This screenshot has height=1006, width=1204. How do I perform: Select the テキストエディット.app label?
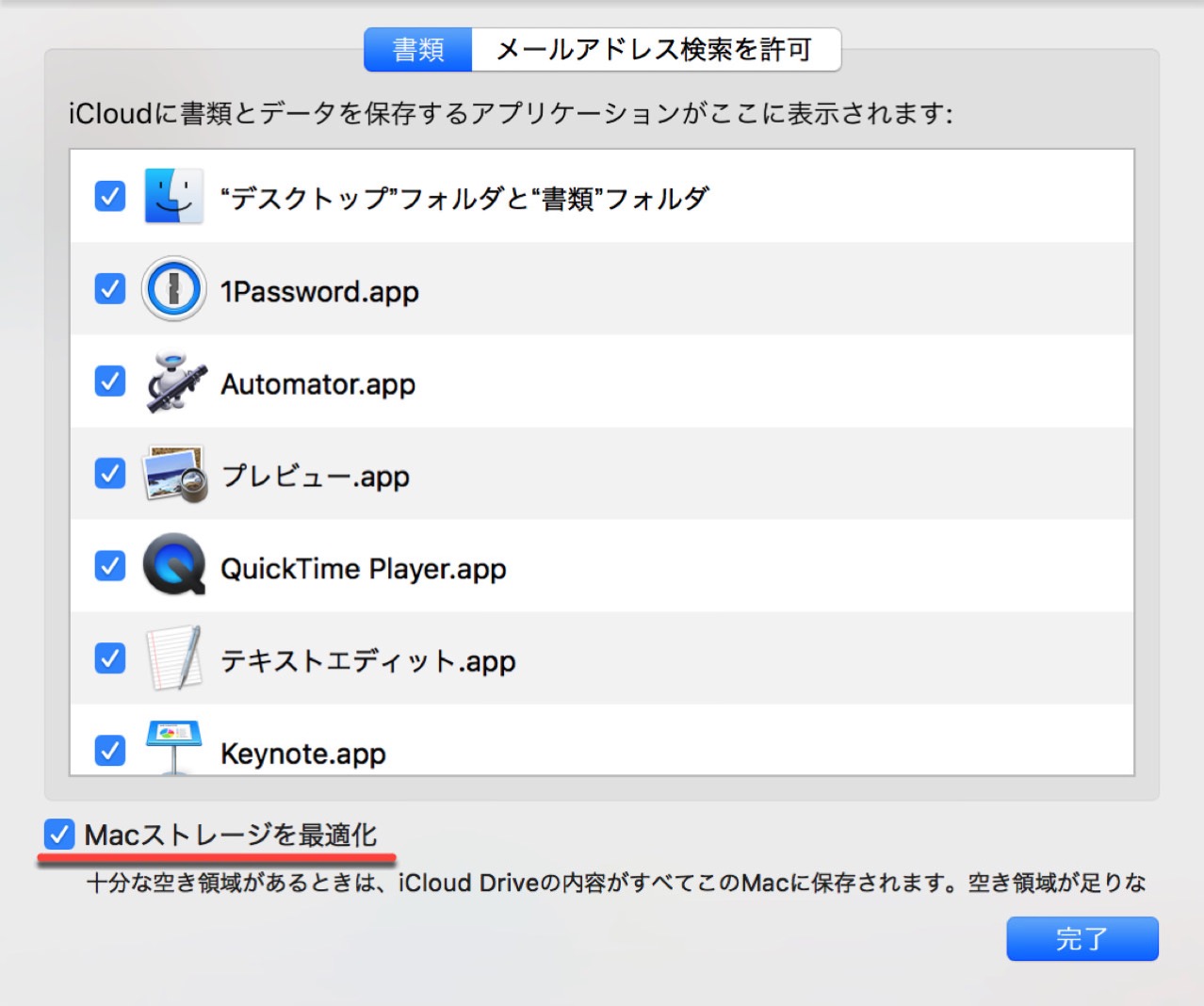click(368, 661)
